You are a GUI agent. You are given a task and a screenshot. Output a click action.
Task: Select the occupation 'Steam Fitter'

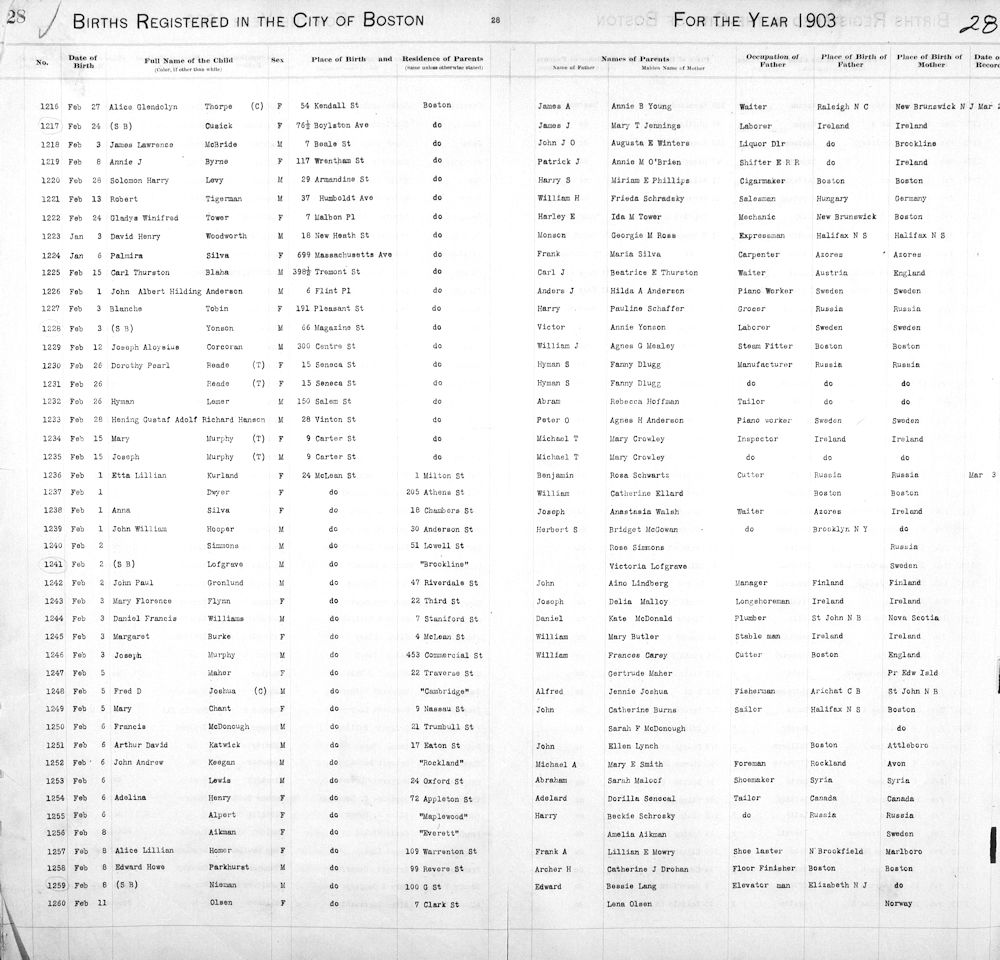click(x=765, y=346)
